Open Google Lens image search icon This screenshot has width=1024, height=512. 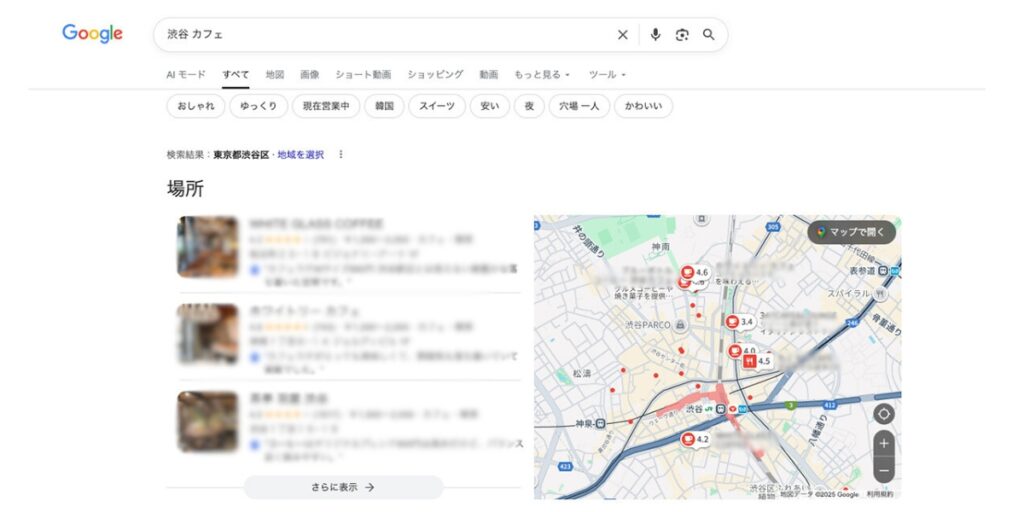[x=682, y=35]
